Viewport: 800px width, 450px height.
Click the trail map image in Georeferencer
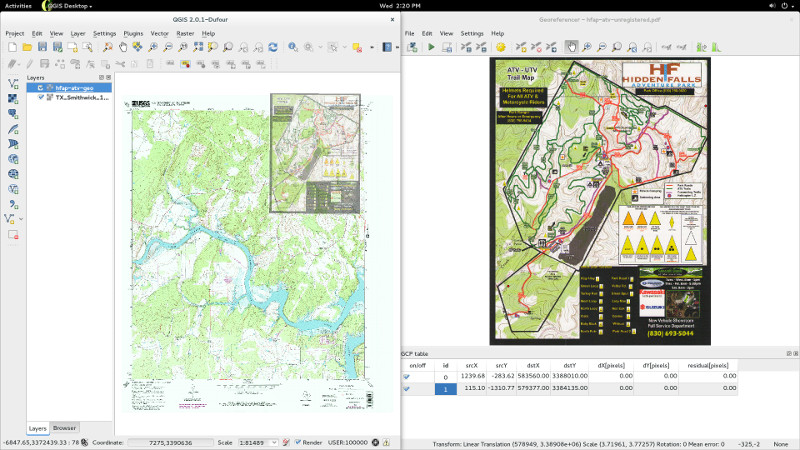tap(600, 201)
